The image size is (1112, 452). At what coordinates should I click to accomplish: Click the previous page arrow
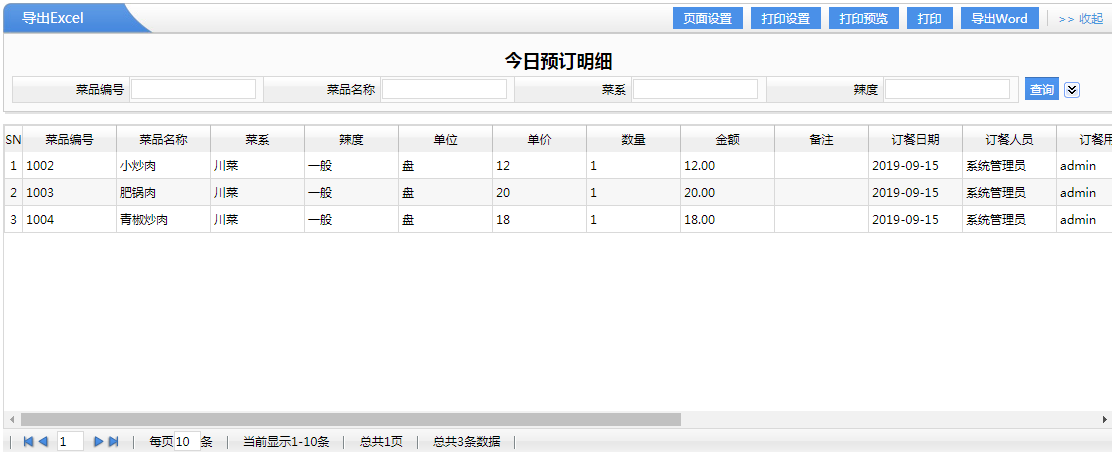(43, 441)
